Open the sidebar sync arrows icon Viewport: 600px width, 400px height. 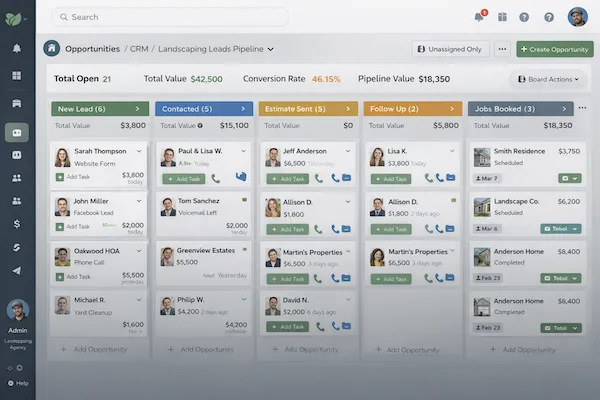pos(16,247)
